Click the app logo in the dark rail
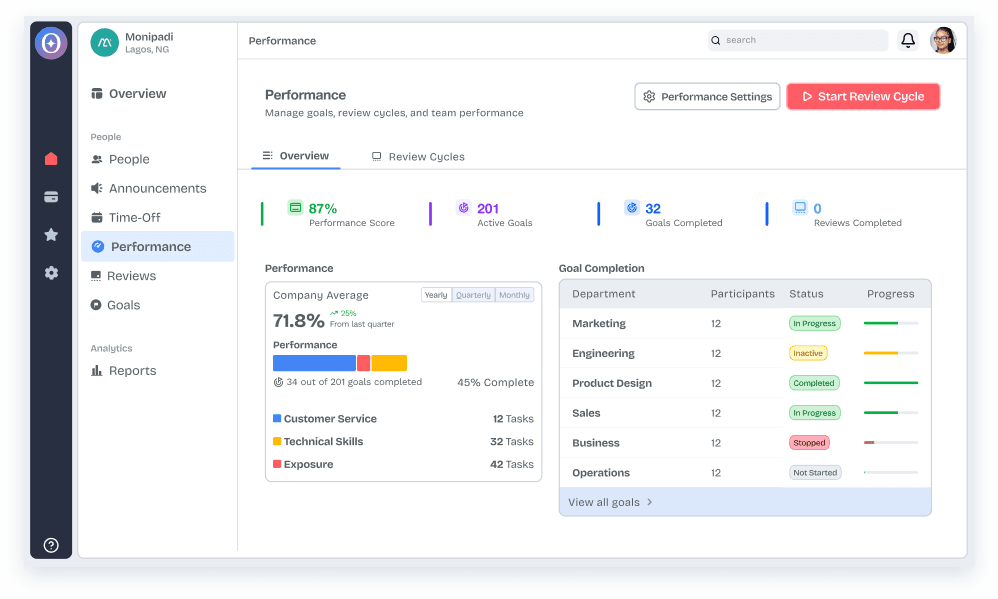 [x=51, y=43]
